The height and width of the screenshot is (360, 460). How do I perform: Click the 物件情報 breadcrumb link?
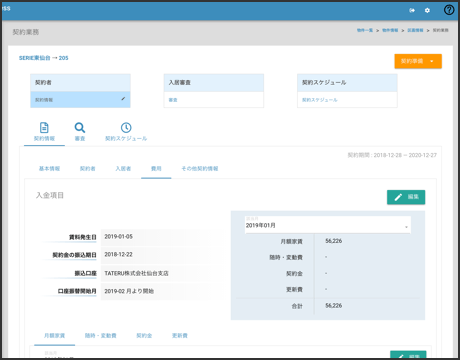point(390,30)
